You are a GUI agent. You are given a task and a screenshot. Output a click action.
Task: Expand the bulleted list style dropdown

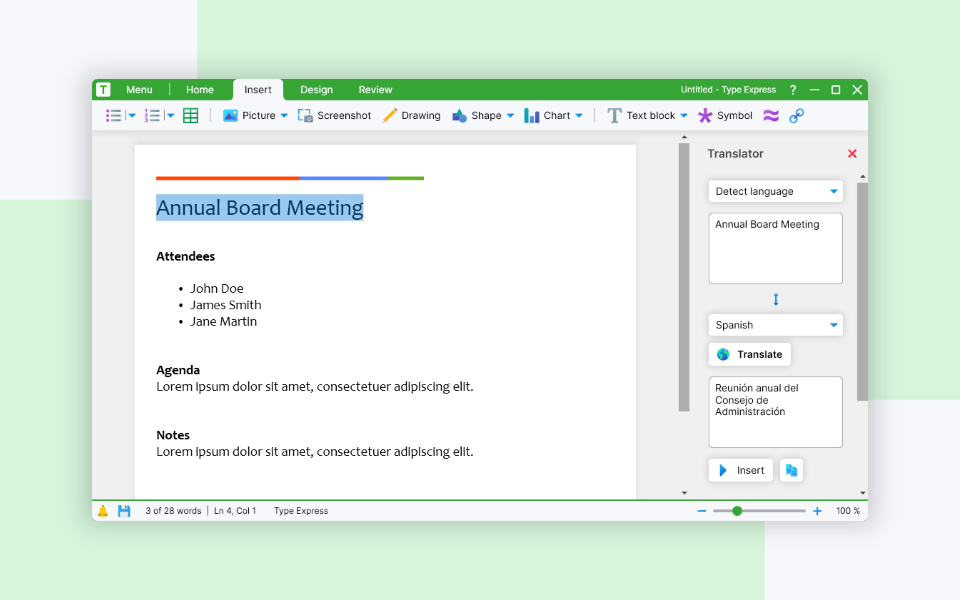[131, 115]
